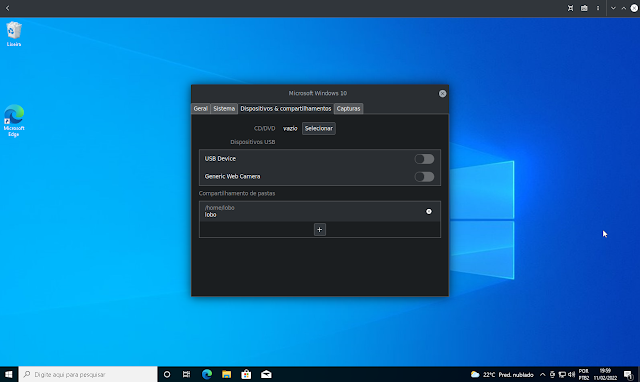640x382 pixels.
Task: Click the Generic Web Camera label
Action: pos(232,176)
